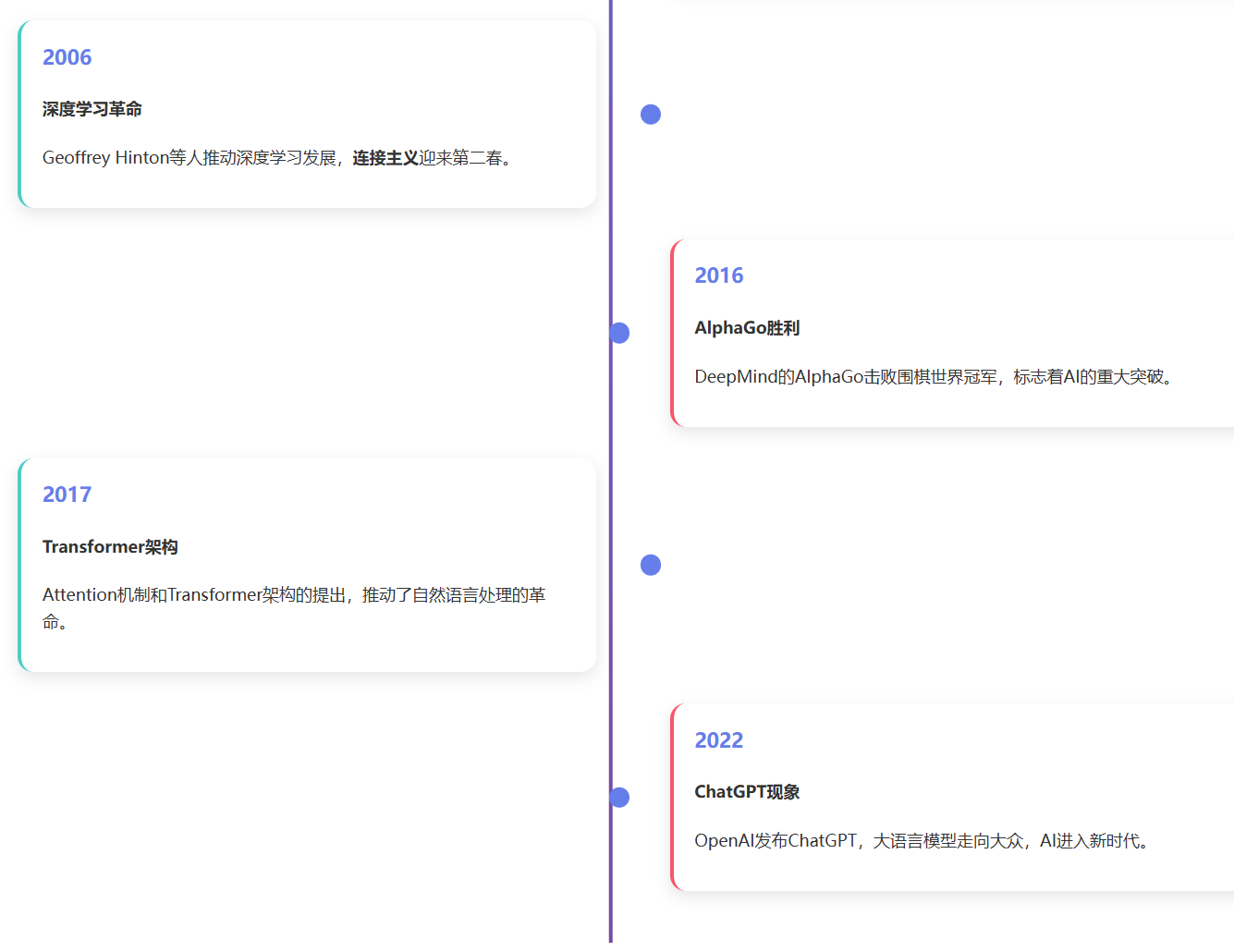Click the Transformer架构 title

click(x=110, y=546)
